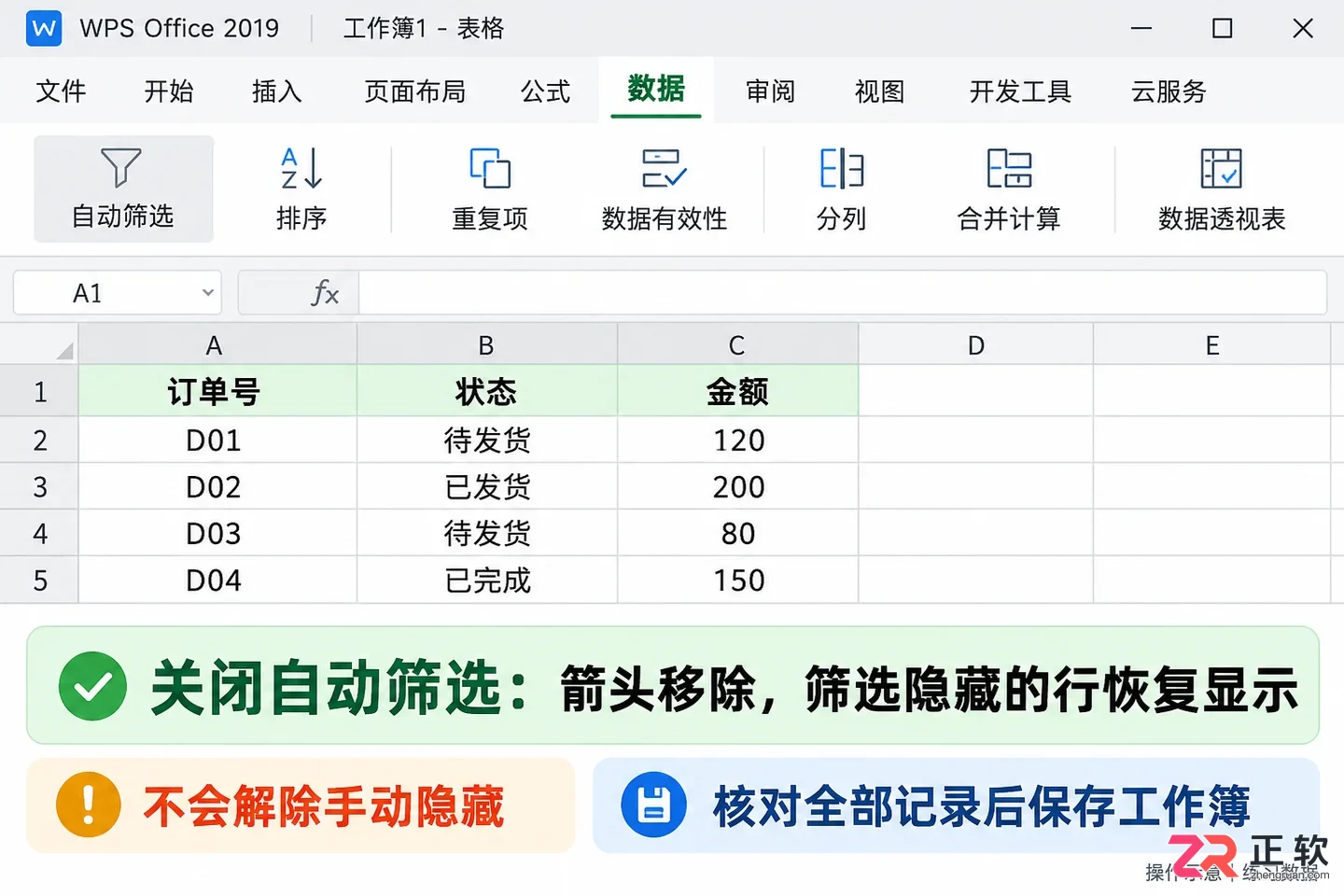Click the 重复项 duplicates icon
This screenshot has width=1344, height=896.
click(490, 169)
